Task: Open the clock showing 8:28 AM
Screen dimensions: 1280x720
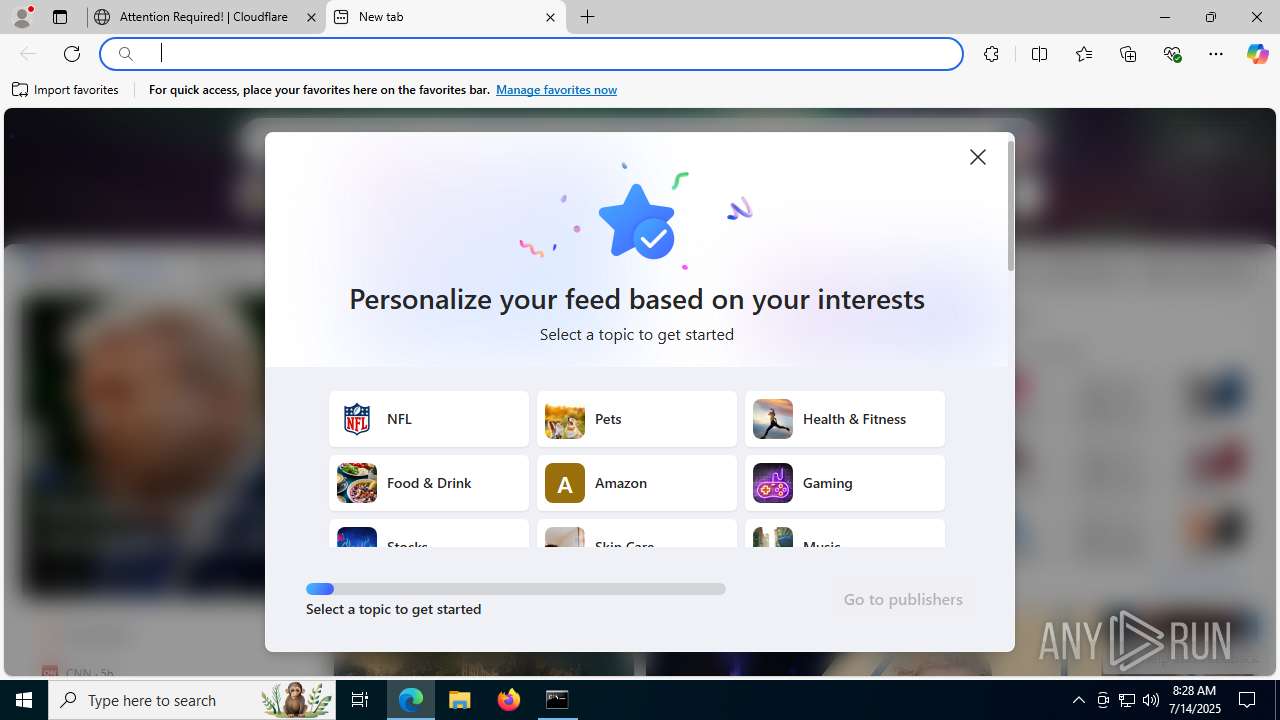Action: click(x=1195, y=700)
